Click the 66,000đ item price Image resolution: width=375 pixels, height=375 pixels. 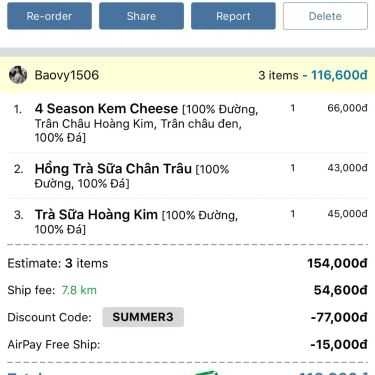tap(347, 108)
